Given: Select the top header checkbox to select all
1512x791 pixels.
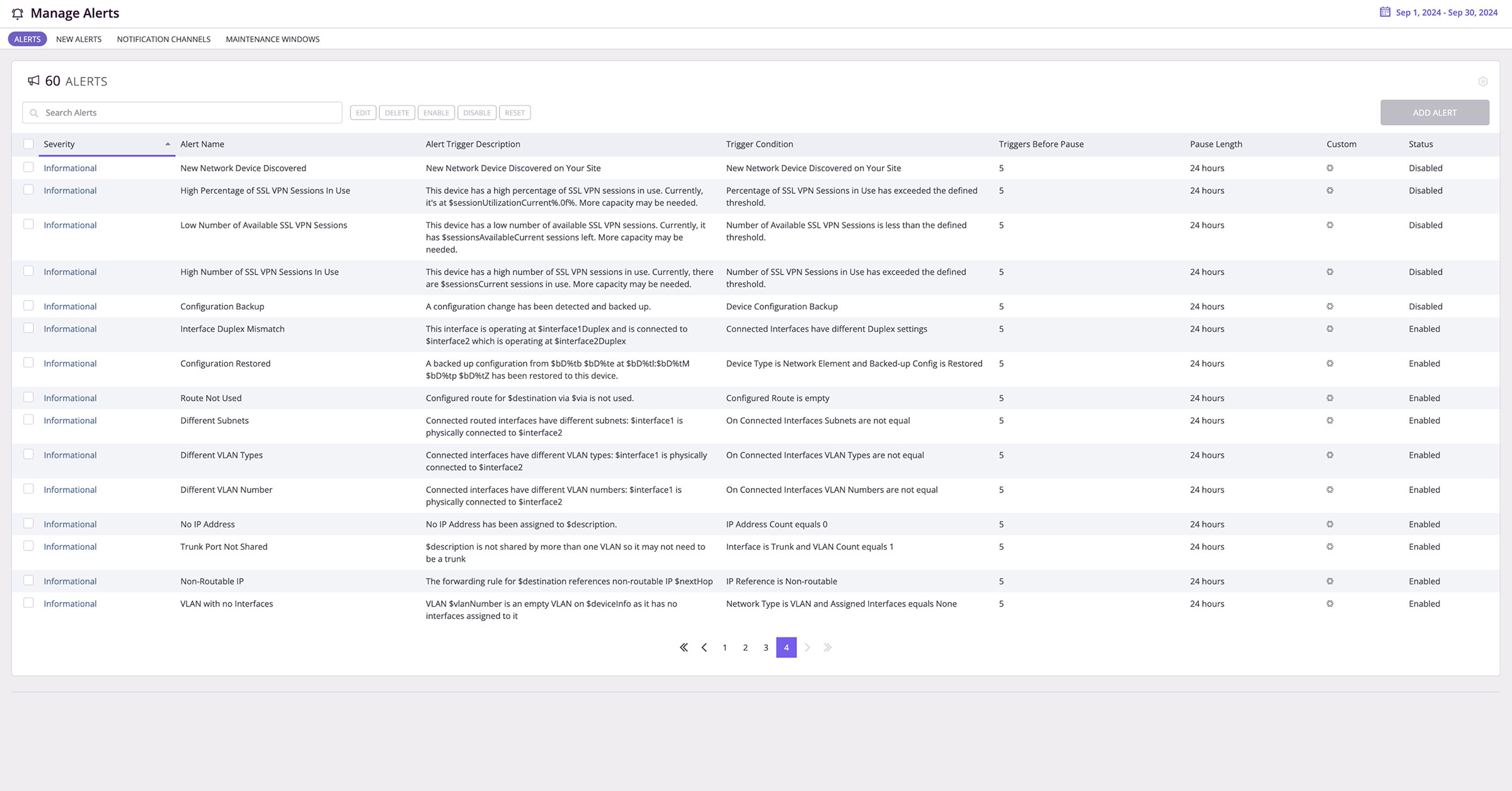Looking at the screenshot, I should [x=27, y=143].
